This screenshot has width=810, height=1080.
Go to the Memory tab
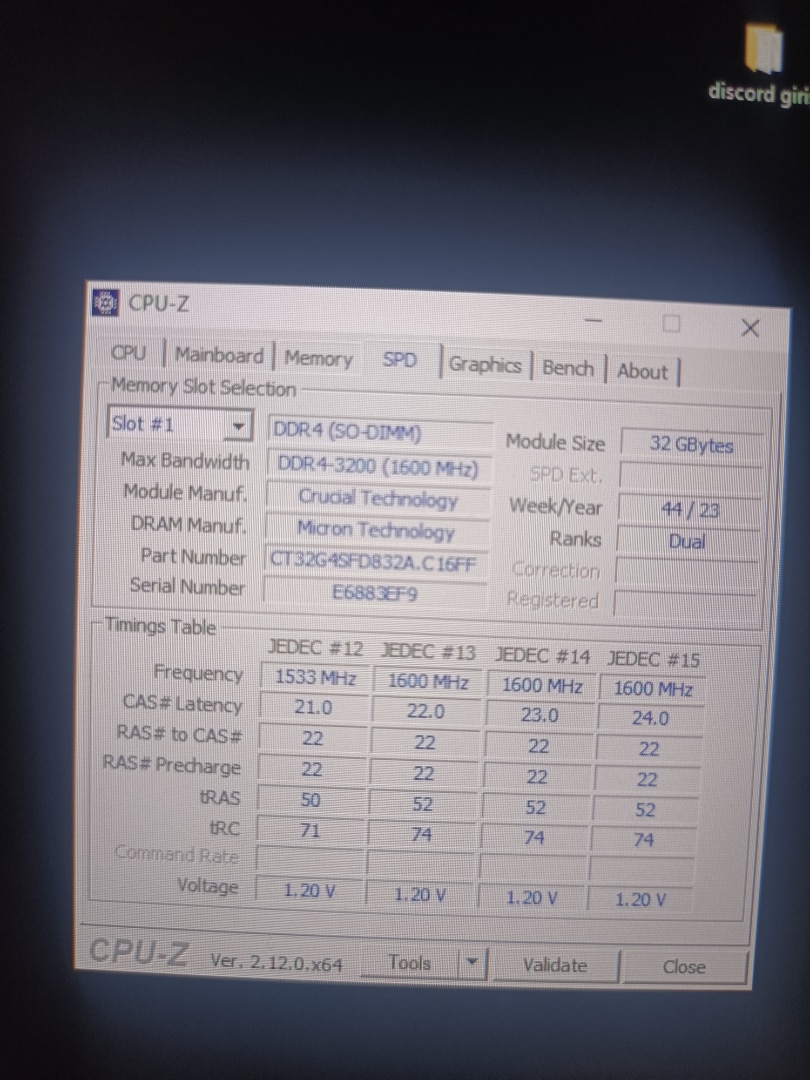(x=318, y=358)
